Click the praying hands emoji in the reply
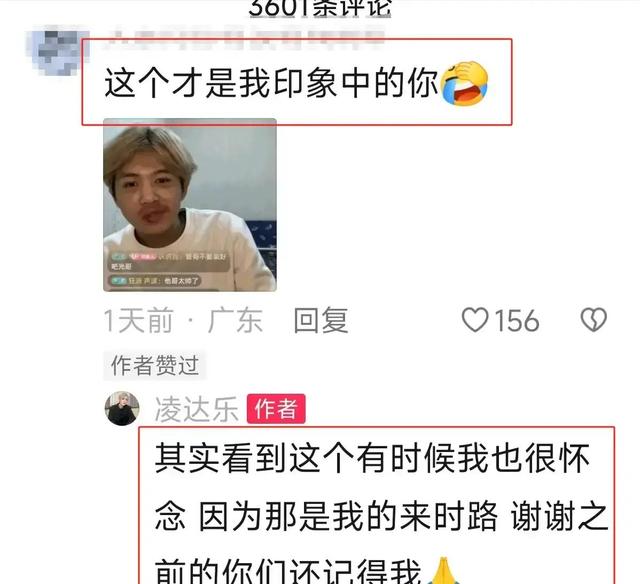 [445, 571]
